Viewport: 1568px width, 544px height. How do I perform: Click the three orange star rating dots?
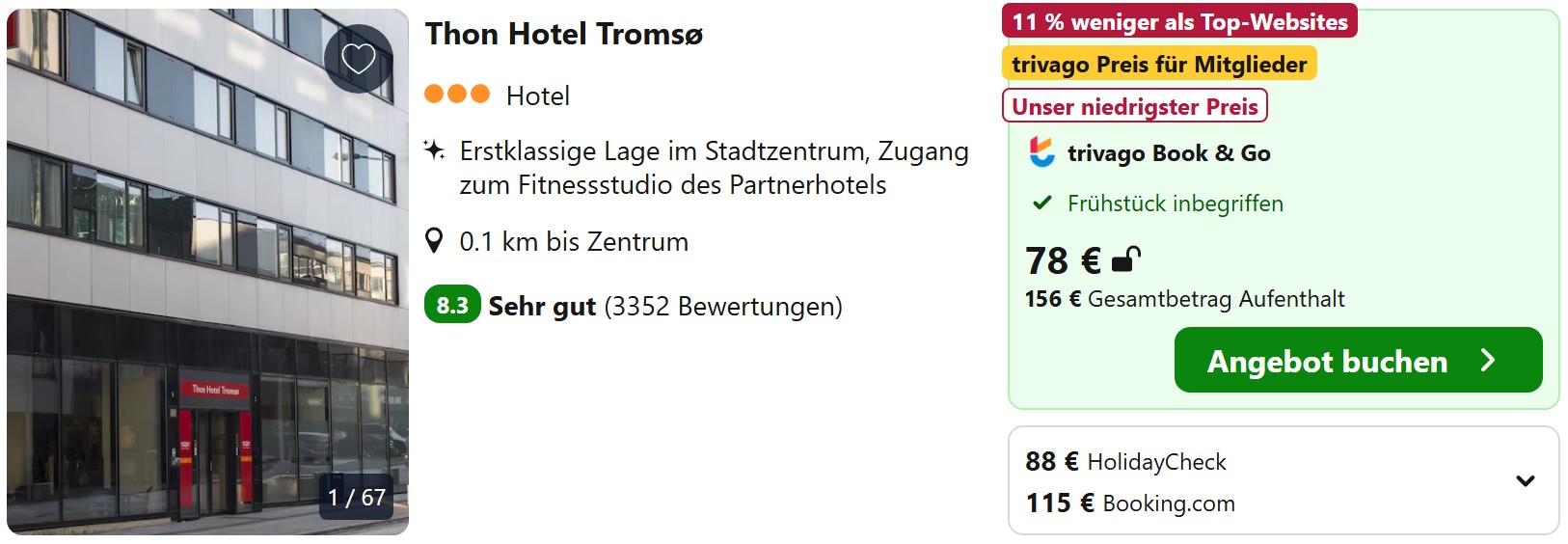[457, 95]
